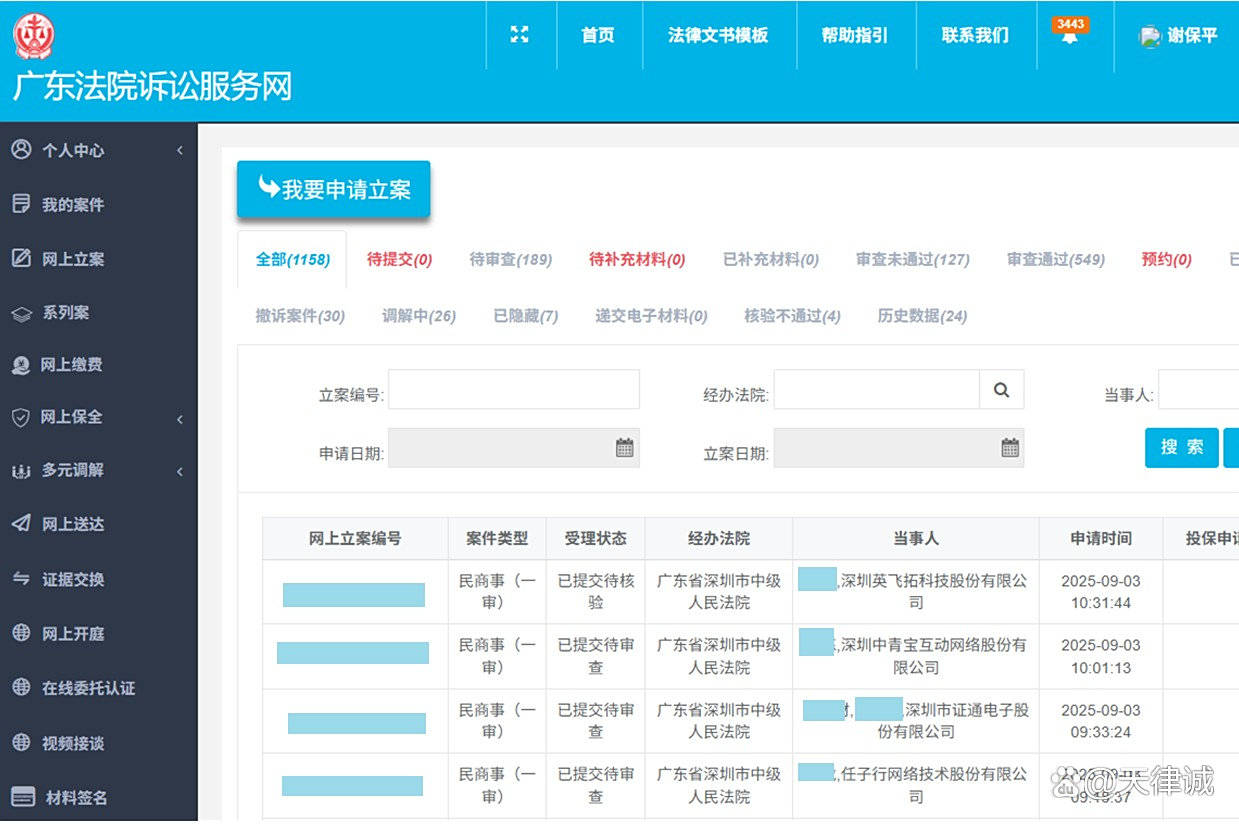
Task: Switch to the 审查通过(549) tab
Action: 1055,259
